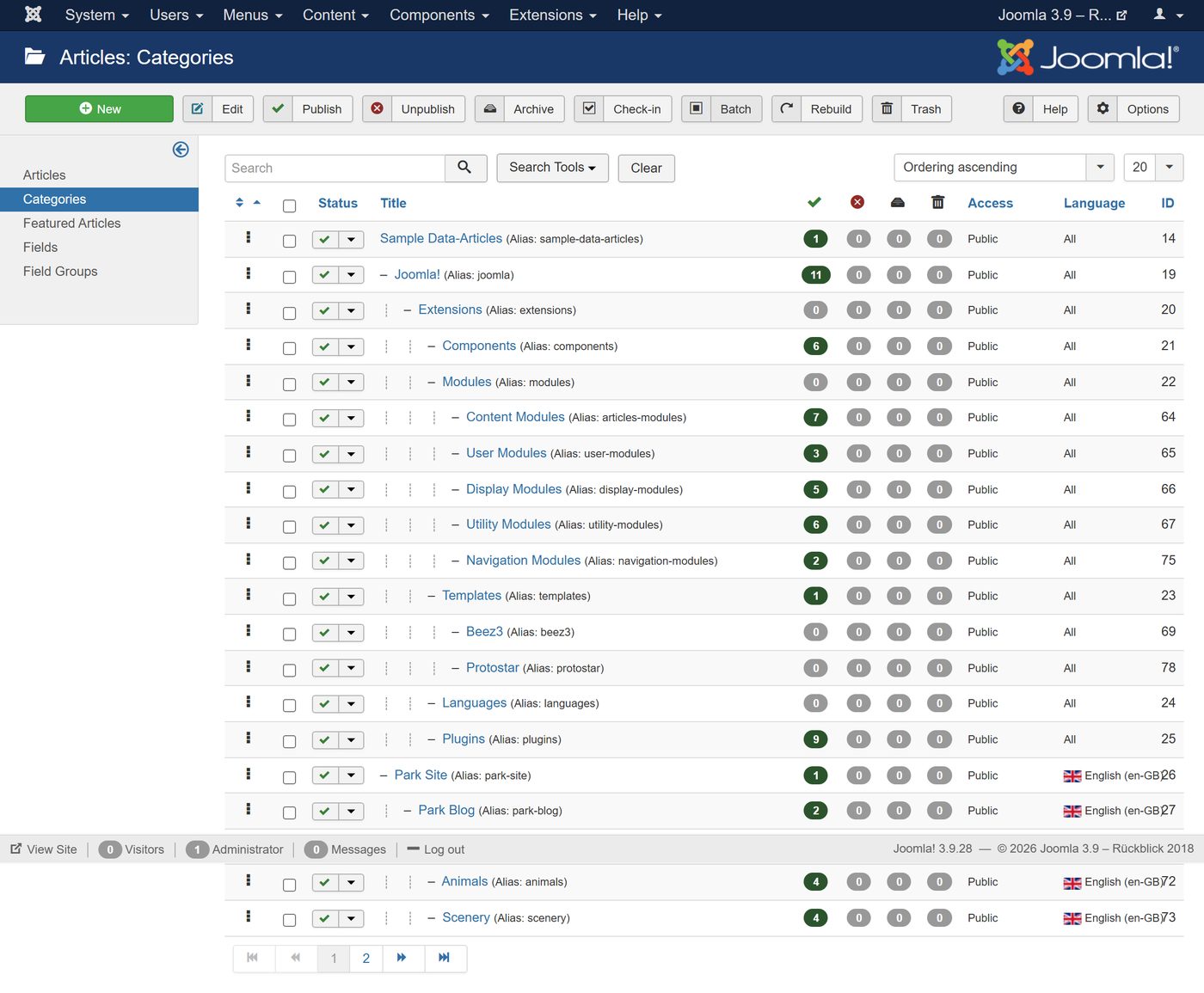Focus the Search input field
Viewport: 1204px width, 993px height.
335,168
